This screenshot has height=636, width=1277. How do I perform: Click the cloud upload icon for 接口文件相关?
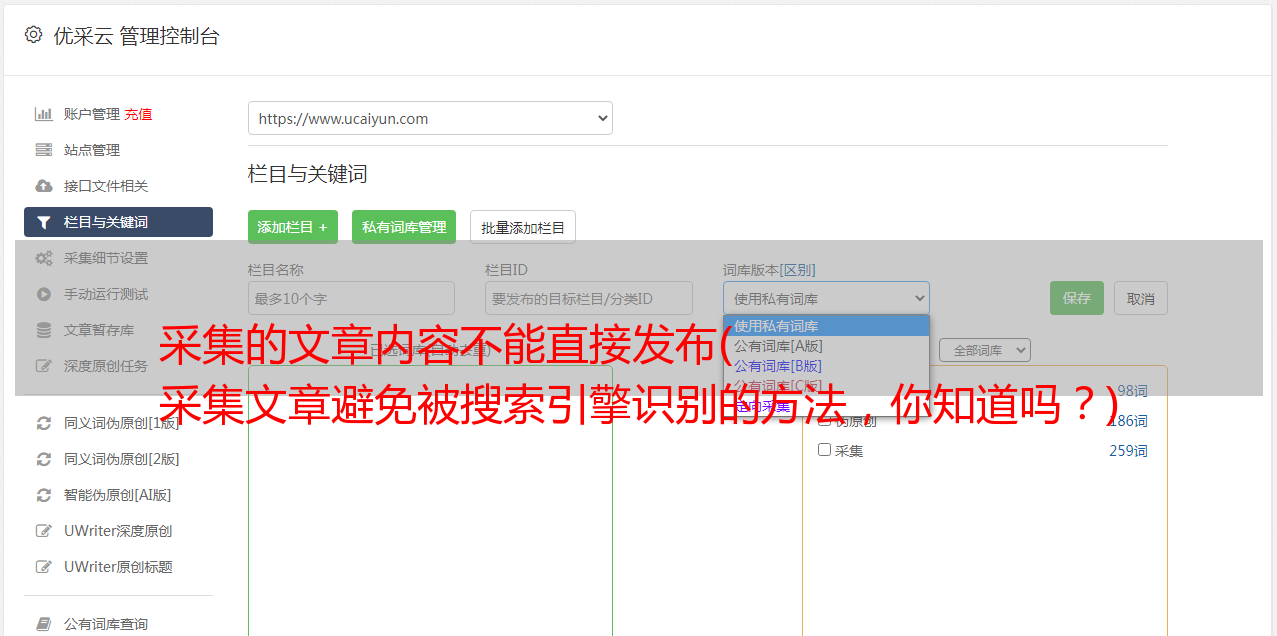pos(44,186)
